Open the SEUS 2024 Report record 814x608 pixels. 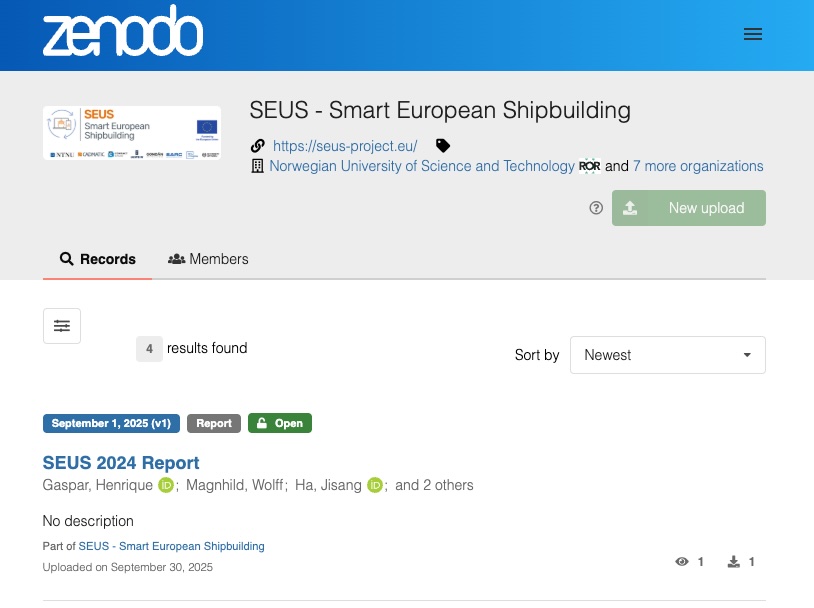pos(121,463)
